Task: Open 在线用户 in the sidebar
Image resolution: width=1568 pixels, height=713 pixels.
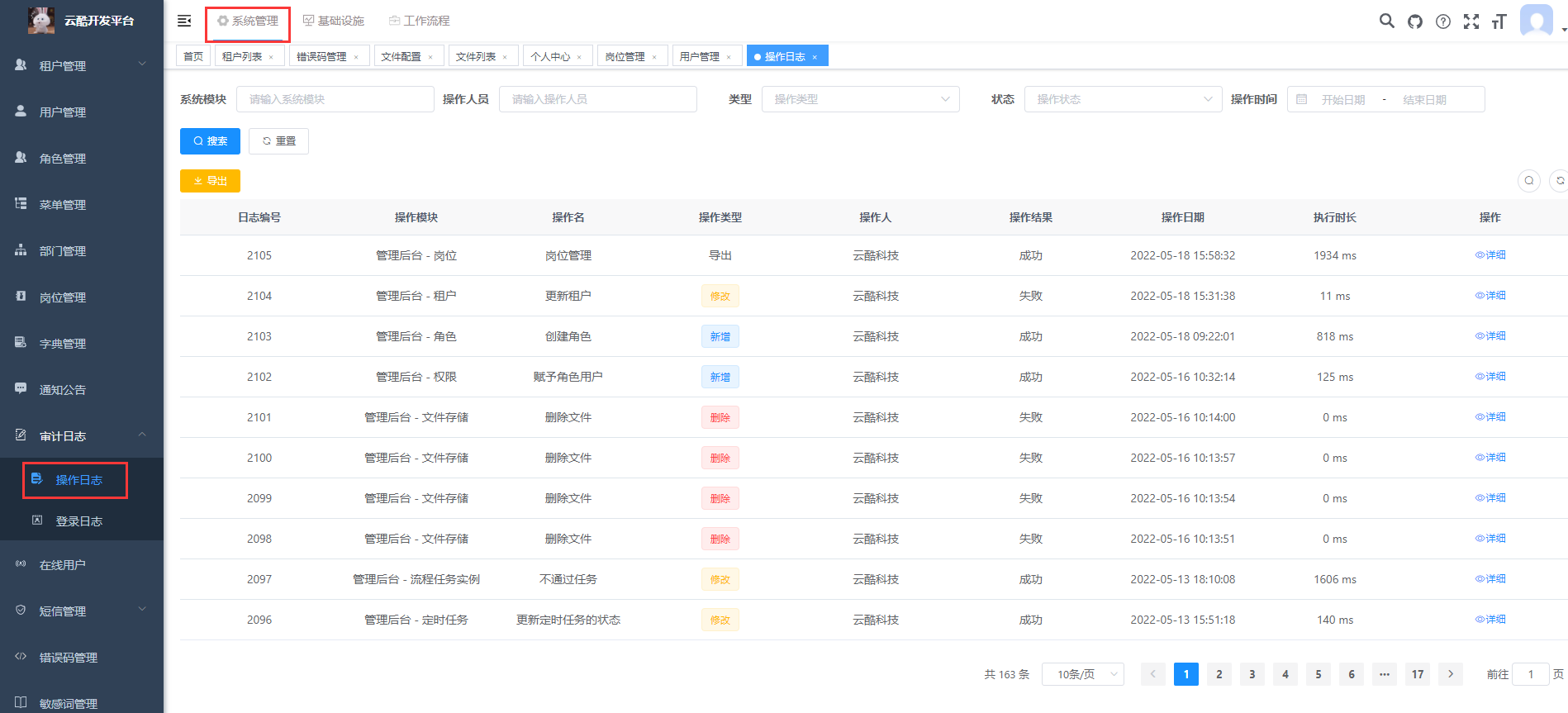Action: [82, 564]
